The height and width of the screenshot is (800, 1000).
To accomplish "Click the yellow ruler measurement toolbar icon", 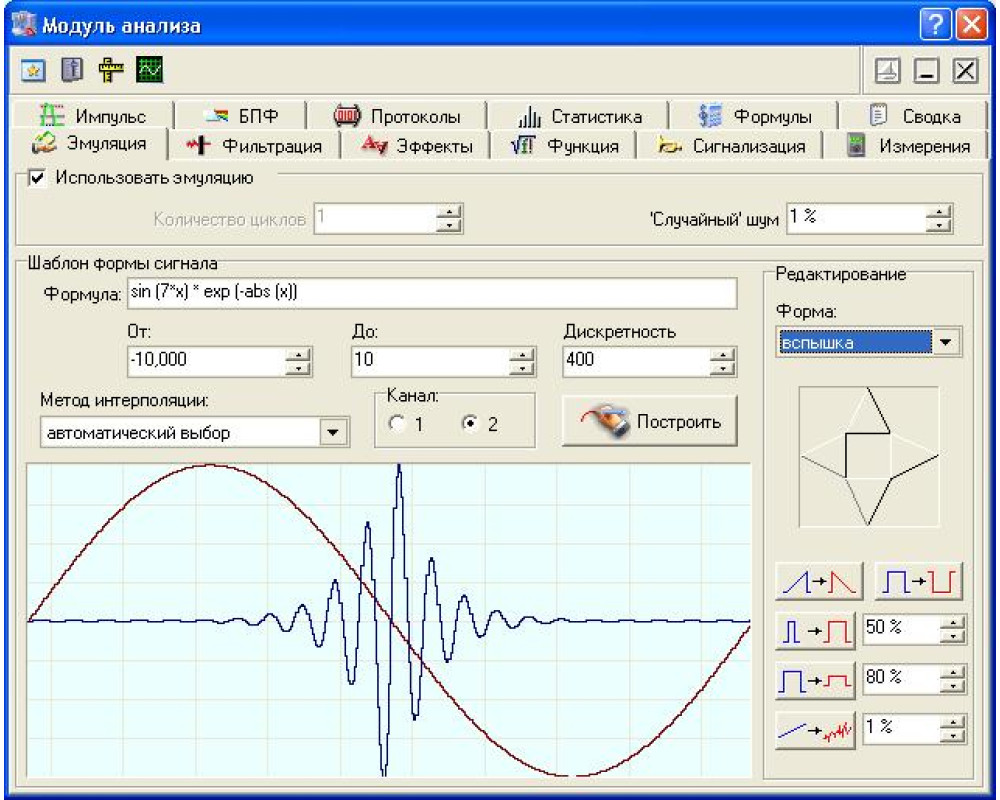I will [110, 70].
